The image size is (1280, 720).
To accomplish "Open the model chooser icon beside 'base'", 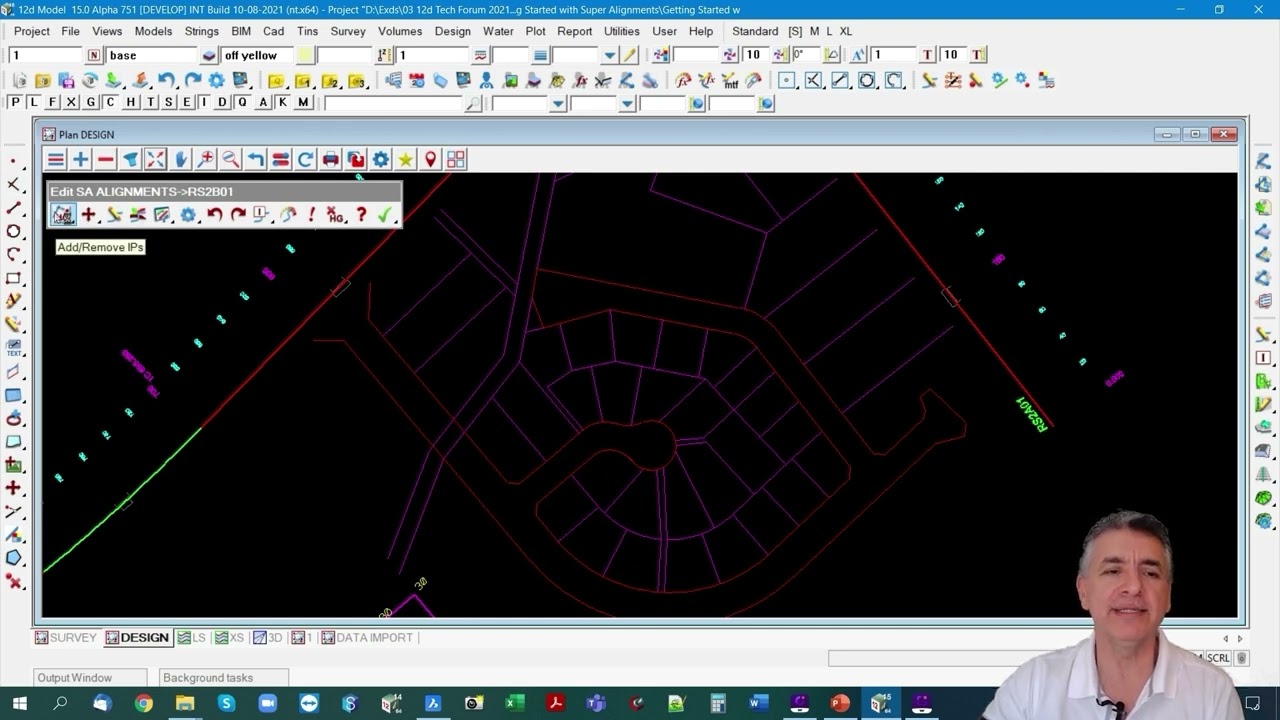I will pos(208,56).
